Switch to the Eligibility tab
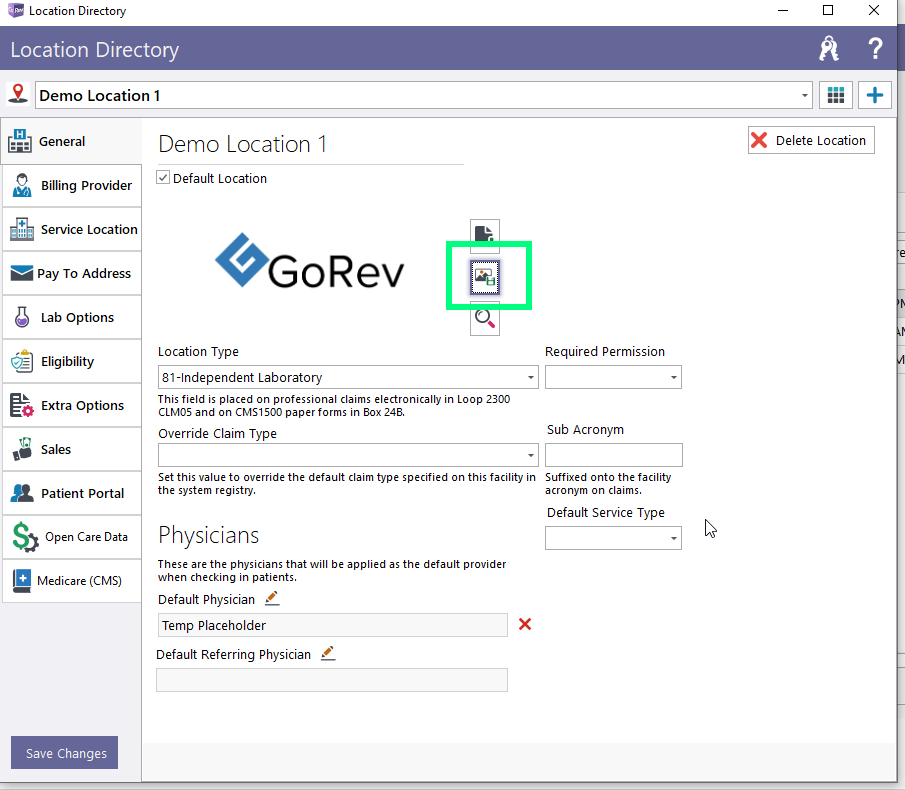This screenshot has height=790, width=905. 72,362
